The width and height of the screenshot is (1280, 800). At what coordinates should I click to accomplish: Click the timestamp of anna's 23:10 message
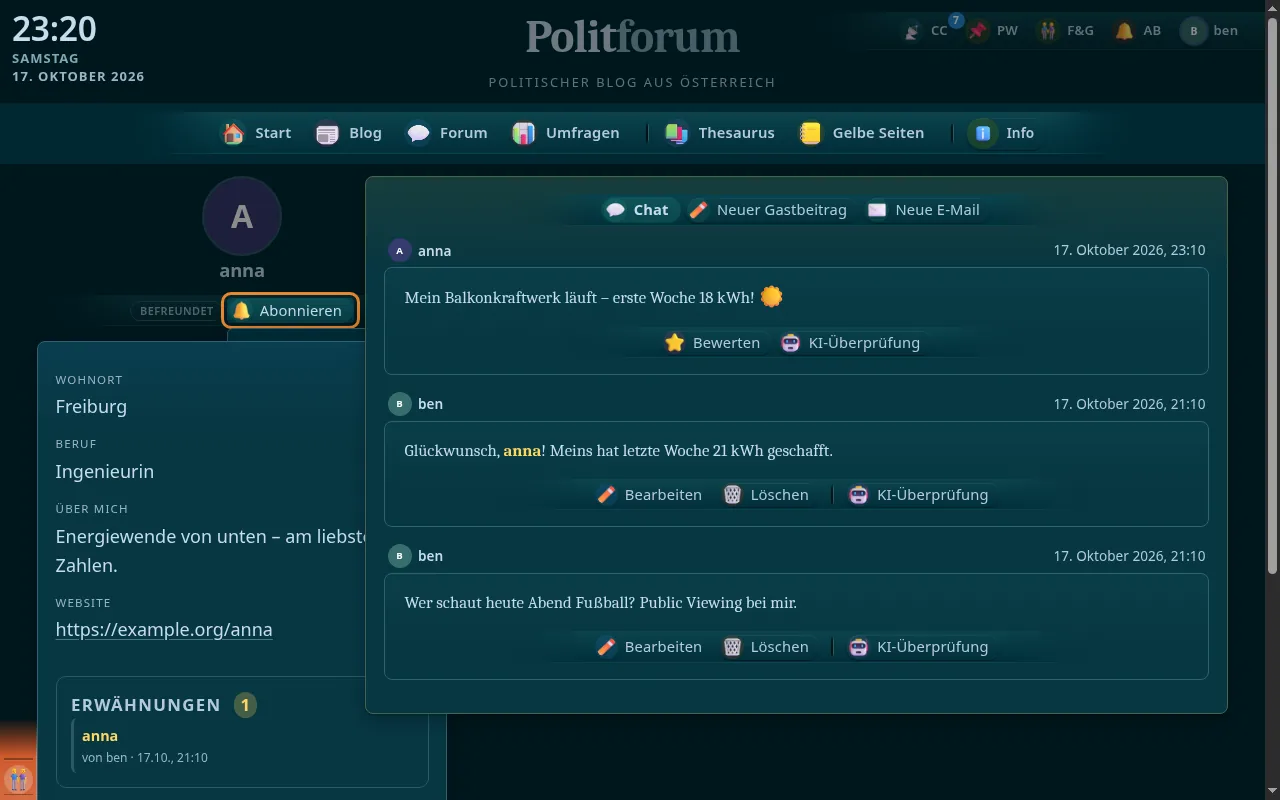[x=1129, y=251]
